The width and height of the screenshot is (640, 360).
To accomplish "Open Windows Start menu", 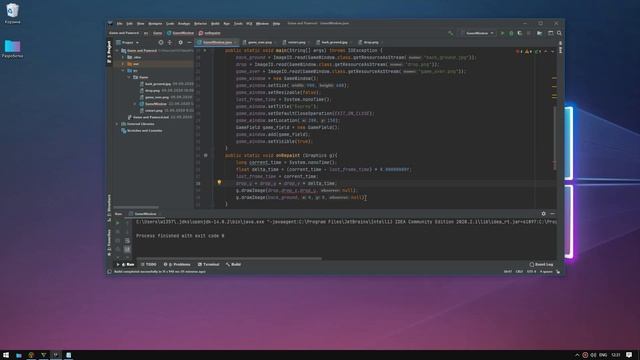I will tap(6, 355).
